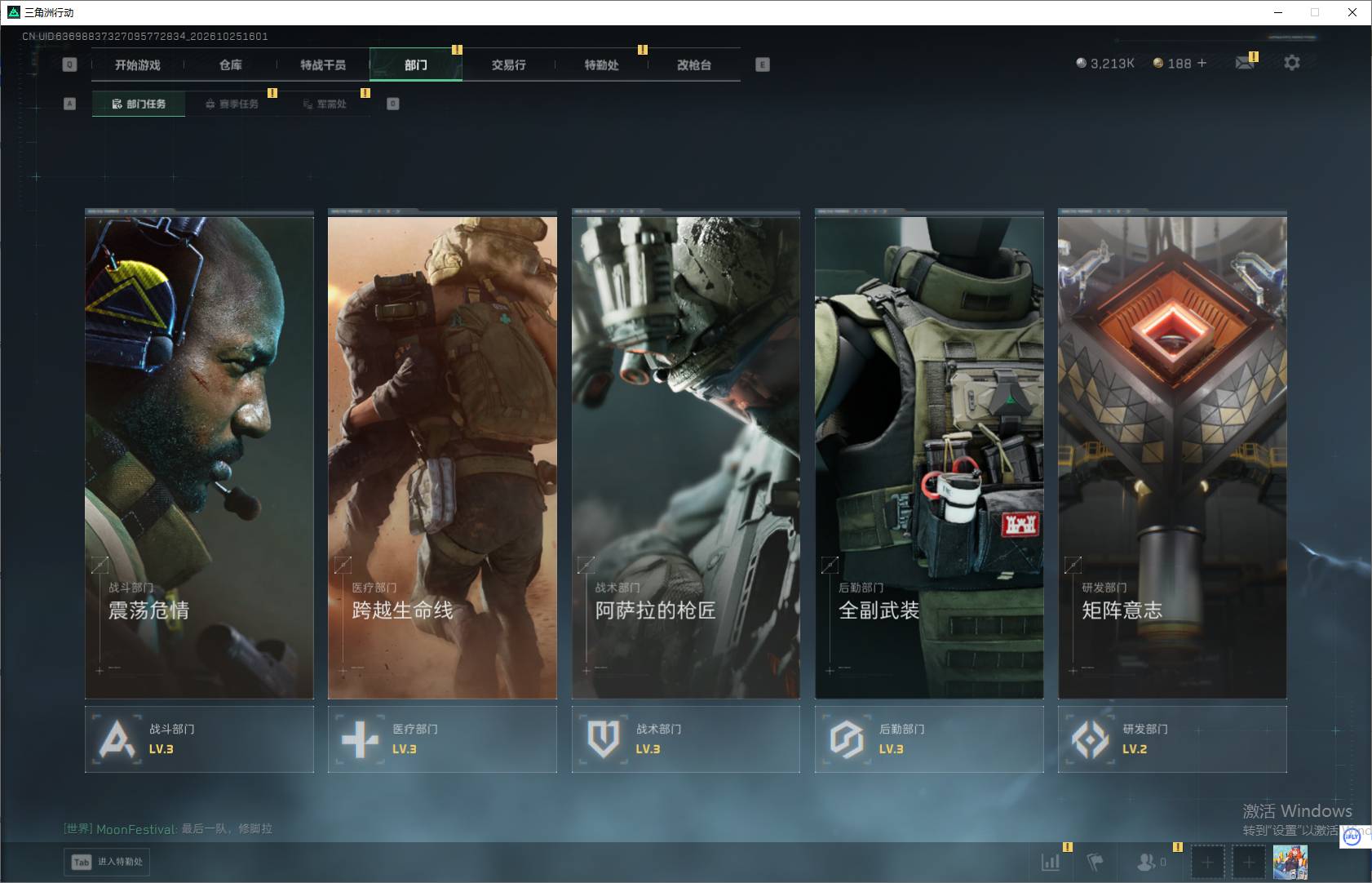Click the 后勤部门 hexagon icon
Image resolution: width=1372 pixels, height=883 pixels.
click(x=846, y=739)
